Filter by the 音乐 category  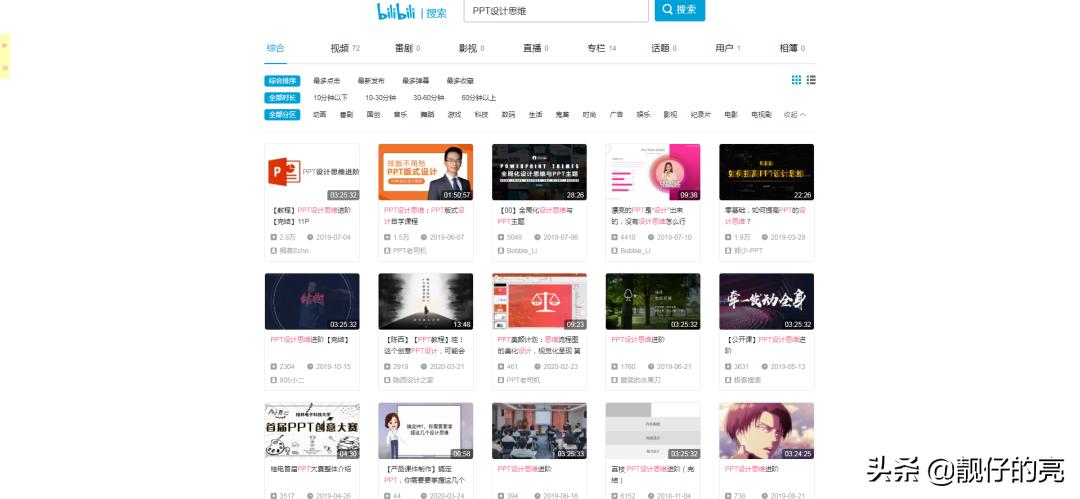(x=400, y=114)
